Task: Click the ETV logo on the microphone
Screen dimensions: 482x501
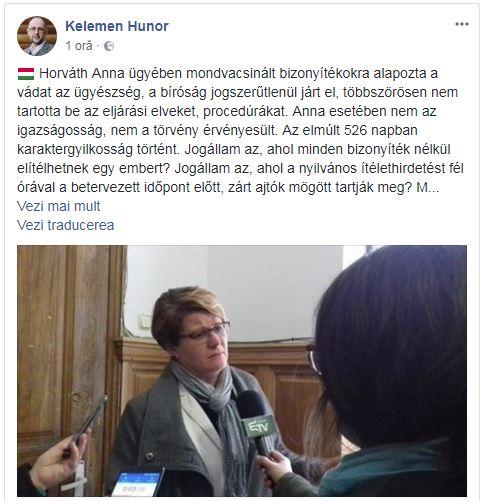Action: pos(260,426)
